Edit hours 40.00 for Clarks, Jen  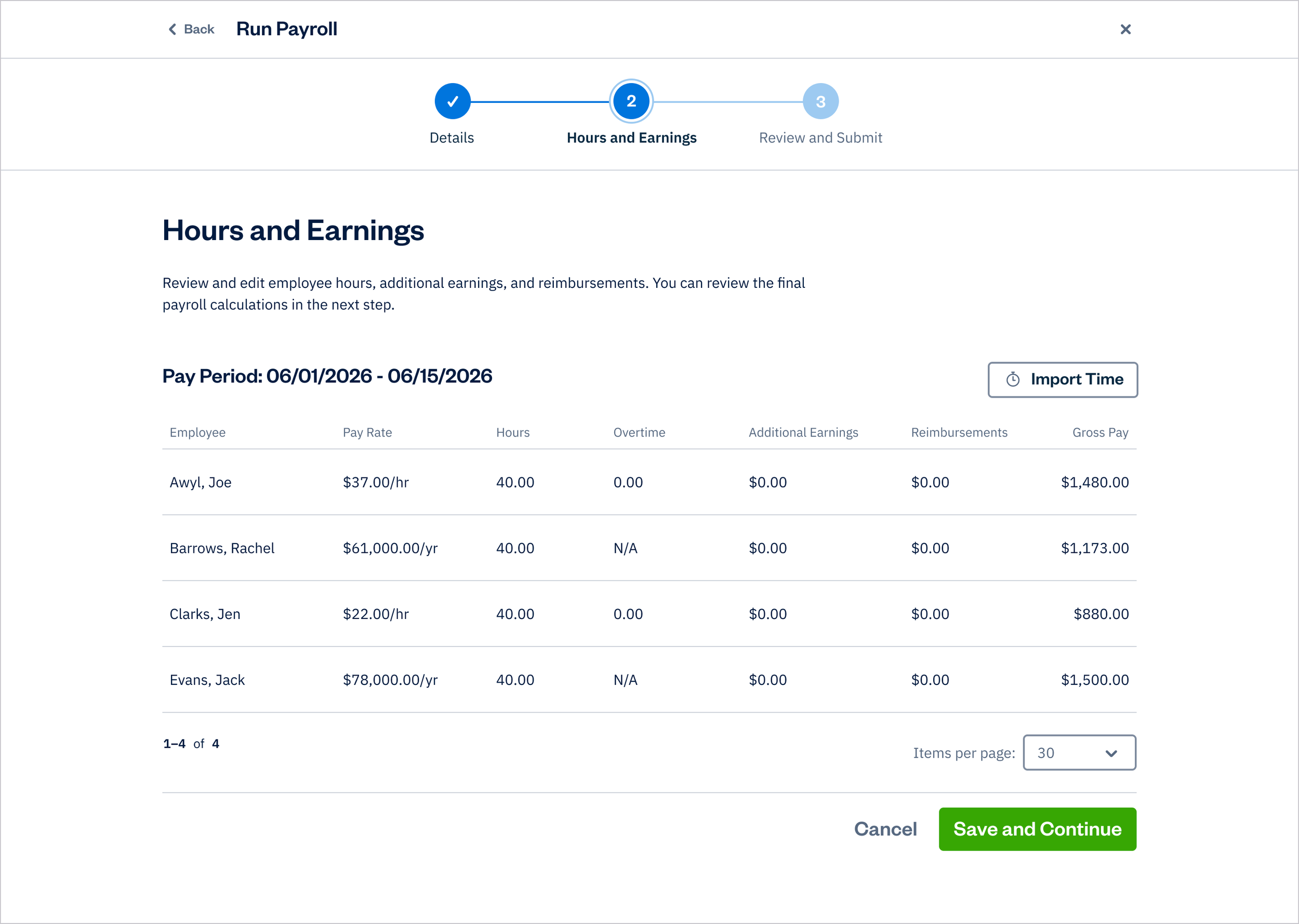click(515, 614)
